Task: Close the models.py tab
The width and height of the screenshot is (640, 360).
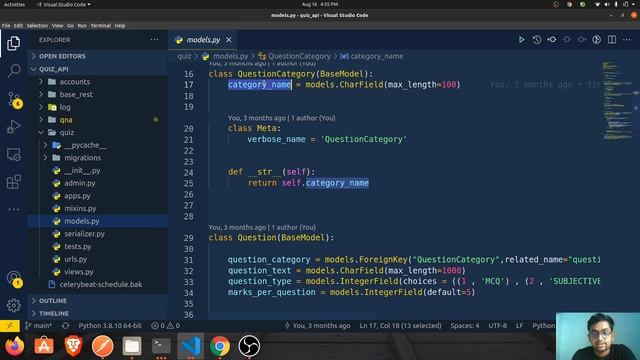Action: tap(229, 40)
